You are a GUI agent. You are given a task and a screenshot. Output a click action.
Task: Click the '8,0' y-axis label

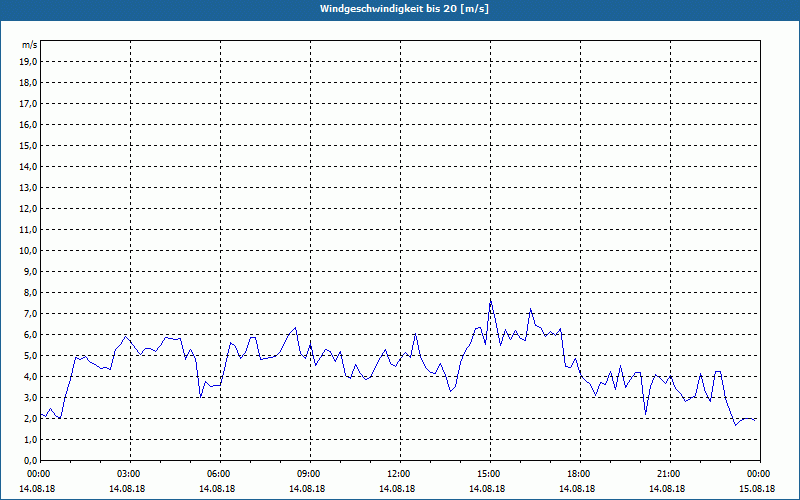(x=30, y=292)
